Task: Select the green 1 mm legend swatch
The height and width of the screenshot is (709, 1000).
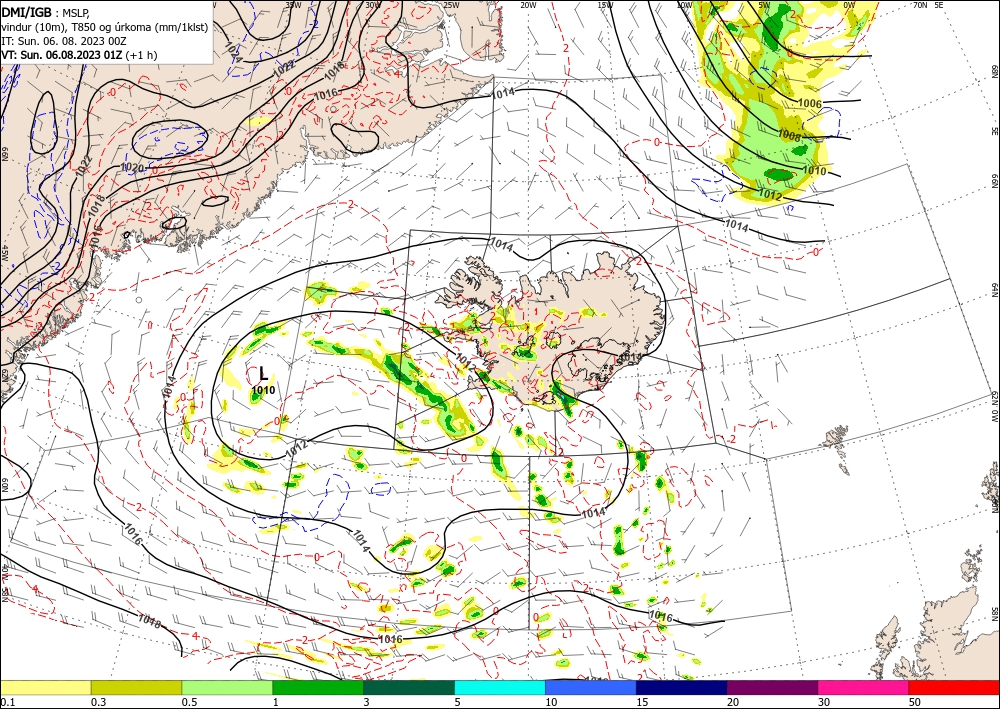Action: coord(318,687)
